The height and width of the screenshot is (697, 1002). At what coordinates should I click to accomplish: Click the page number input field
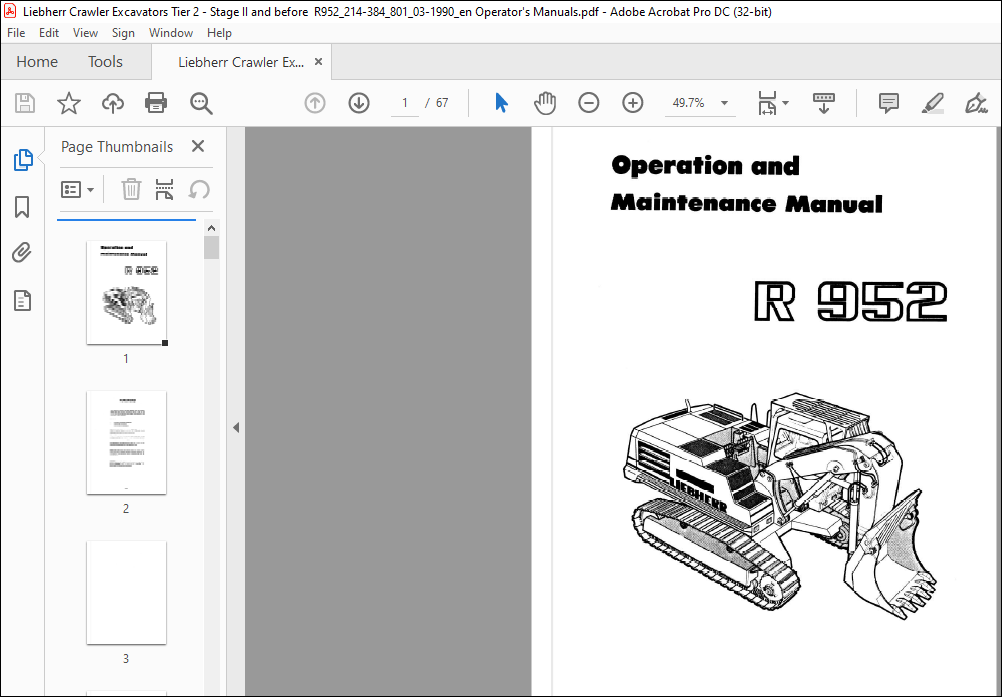pyautogui.click(x=405, y=103)
